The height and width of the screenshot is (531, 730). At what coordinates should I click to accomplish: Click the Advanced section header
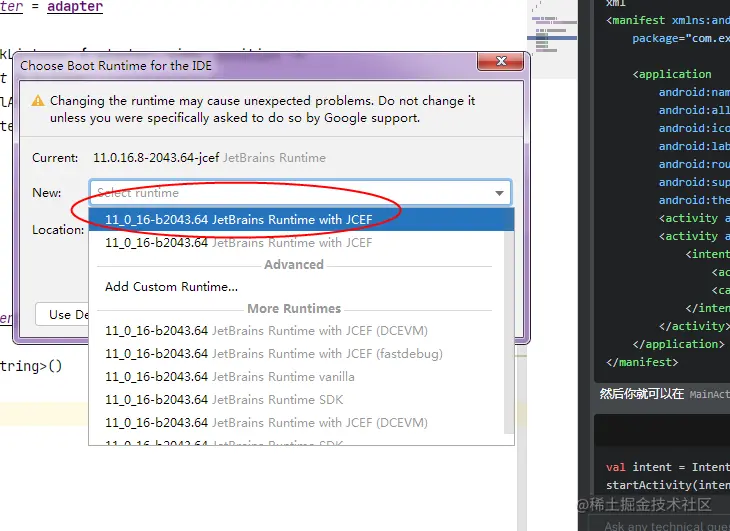point(294,265)
